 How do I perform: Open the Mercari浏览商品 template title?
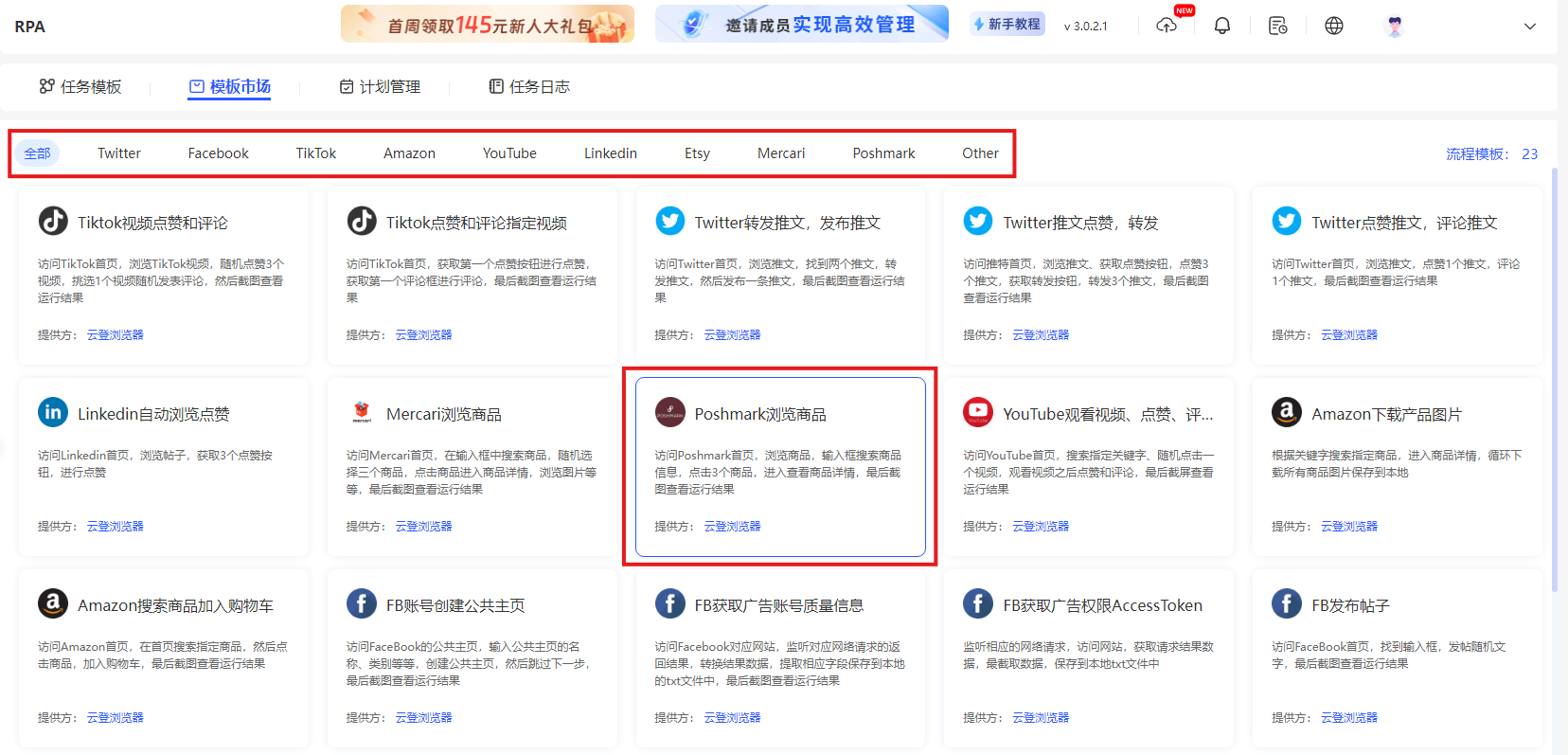click(x=444, y=414)
